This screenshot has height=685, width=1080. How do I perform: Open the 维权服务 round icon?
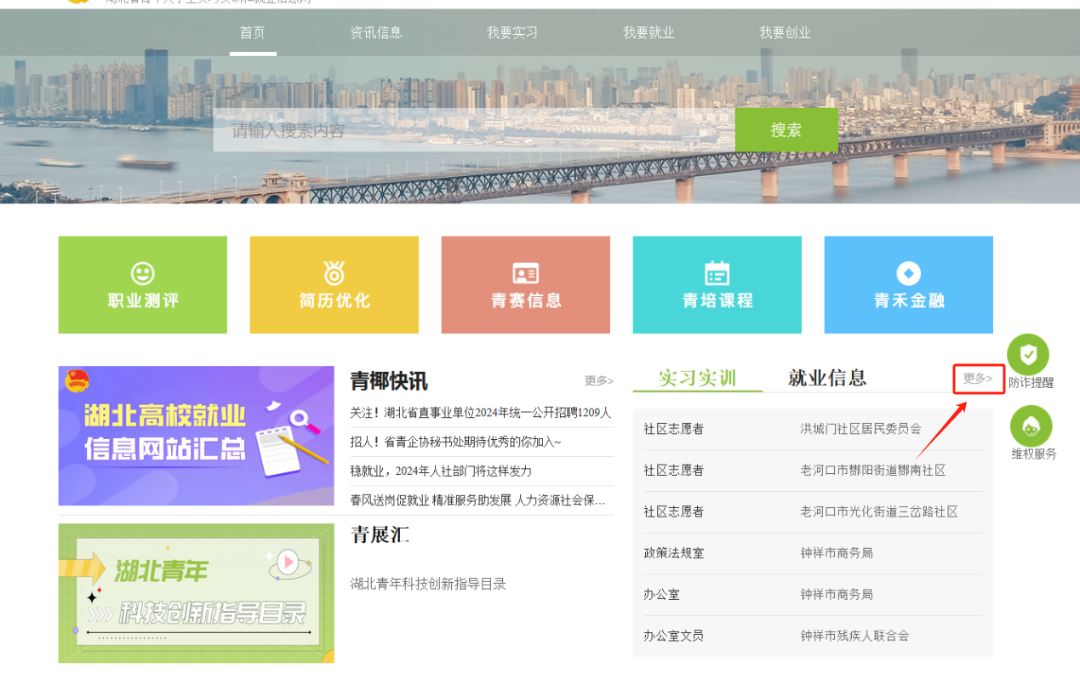[x=1030, y=425]
